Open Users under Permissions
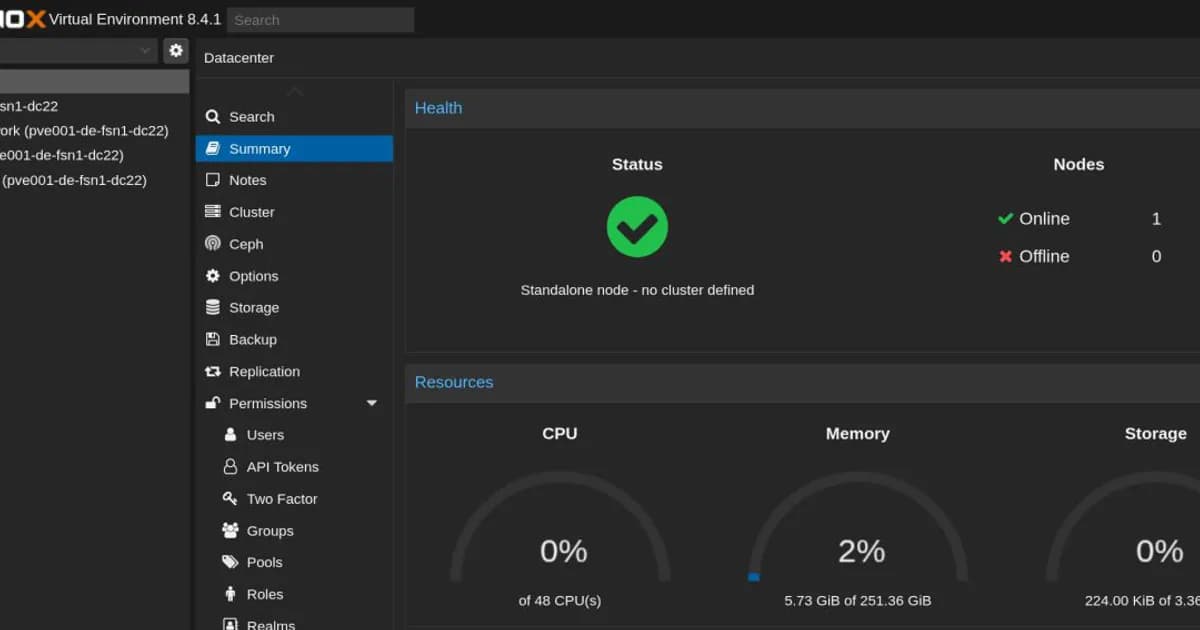The image size is (1200, 630). coord(265,435)
